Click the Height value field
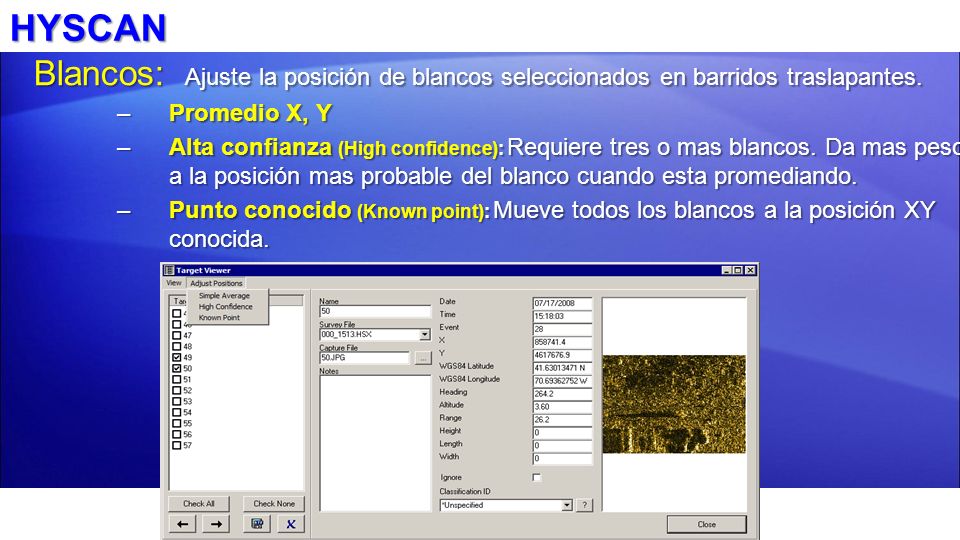This screenshot has height=540, width=960. click(562, 433)
